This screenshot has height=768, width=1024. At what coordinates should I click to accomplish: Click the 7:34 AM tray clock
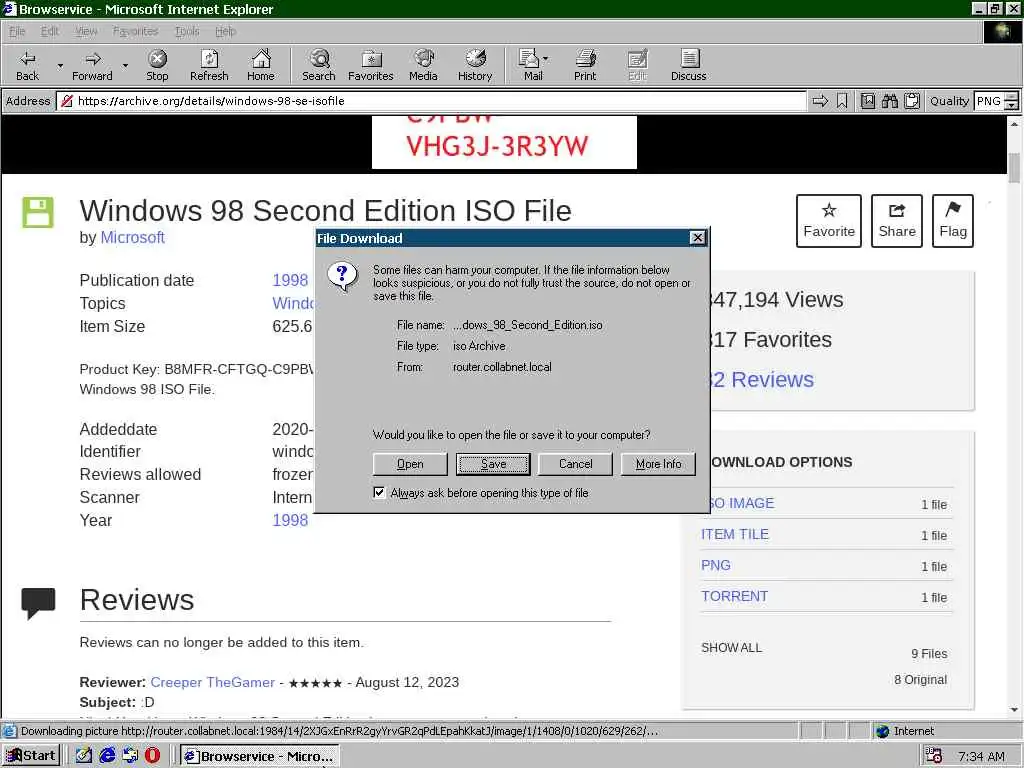pos(982,756)
